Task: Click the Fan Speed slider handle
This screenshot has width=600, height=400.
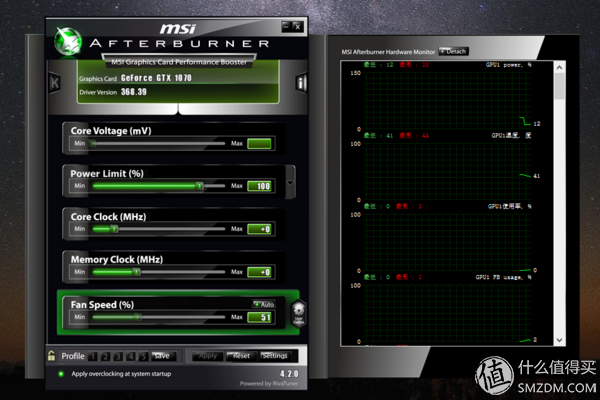Action: click(x=137, y=317)
